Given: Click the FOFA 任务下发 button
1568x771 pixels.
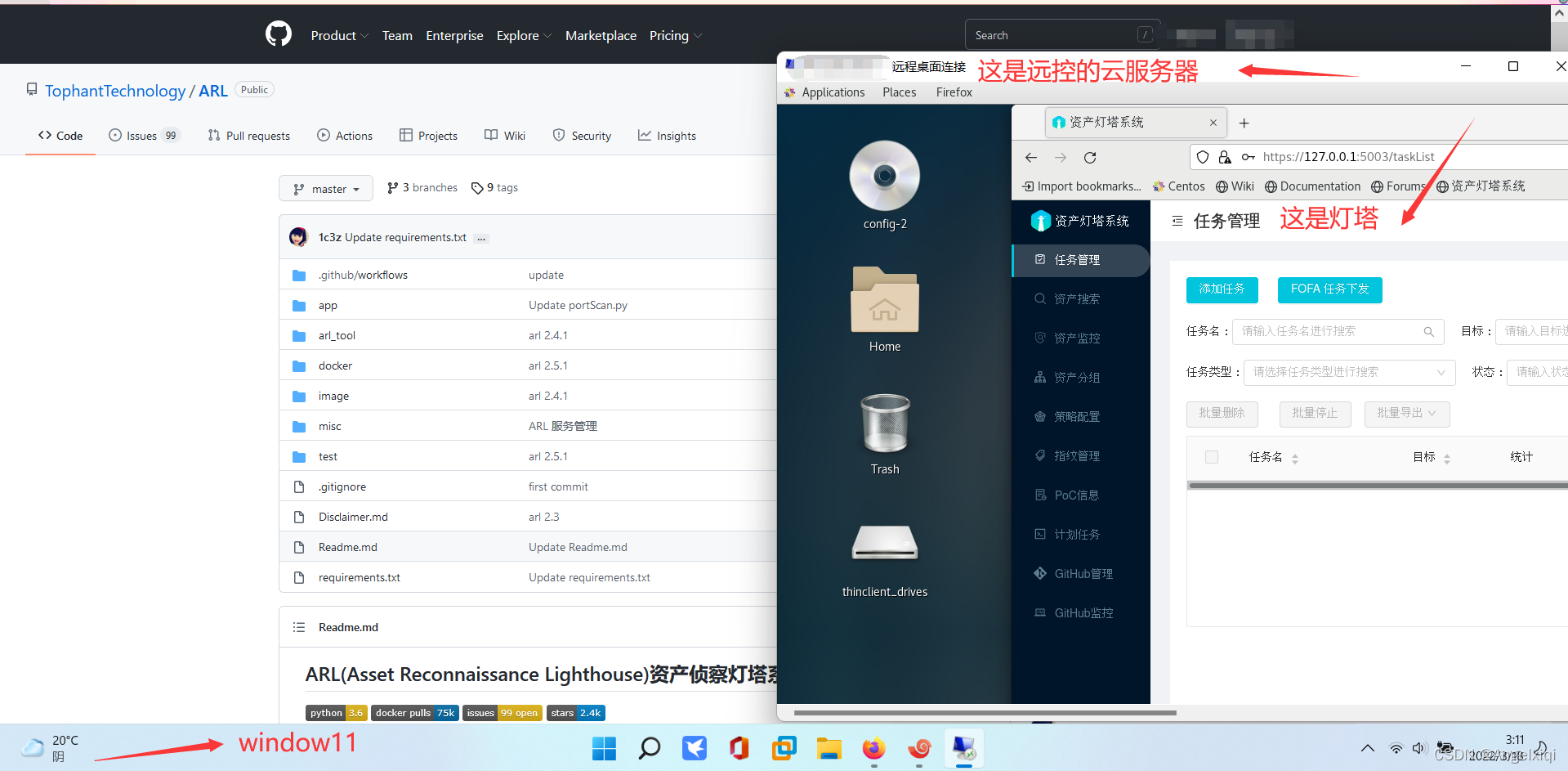Looking at the screenshot, I should 1330,289.
